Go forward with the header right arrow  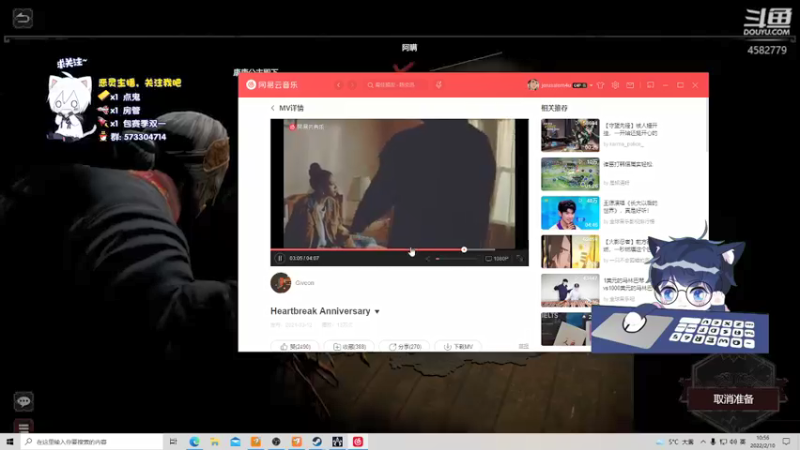[x=352, y=85]
